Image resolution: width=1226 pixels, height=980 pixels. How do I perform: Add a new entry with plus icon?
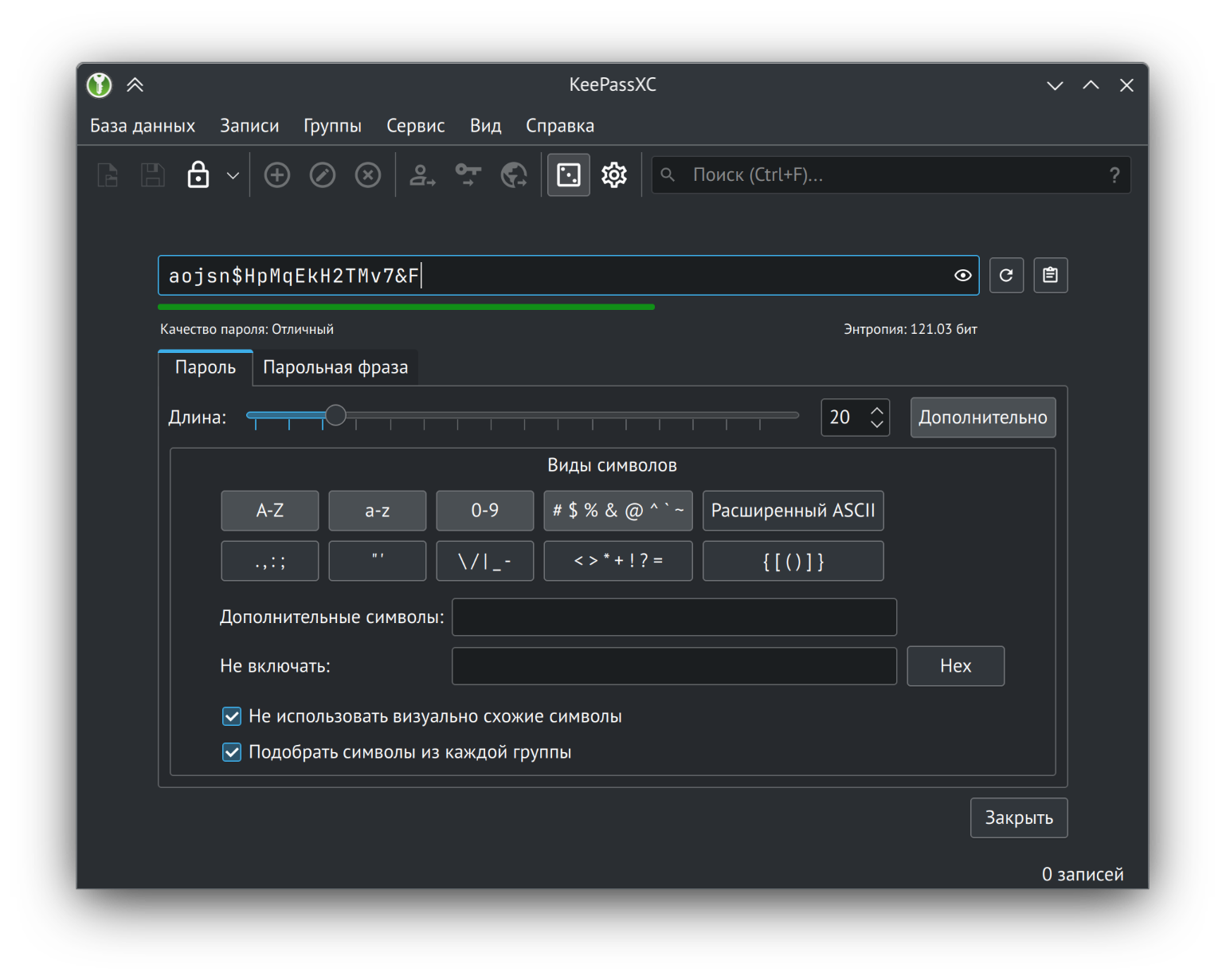point(277,174)
